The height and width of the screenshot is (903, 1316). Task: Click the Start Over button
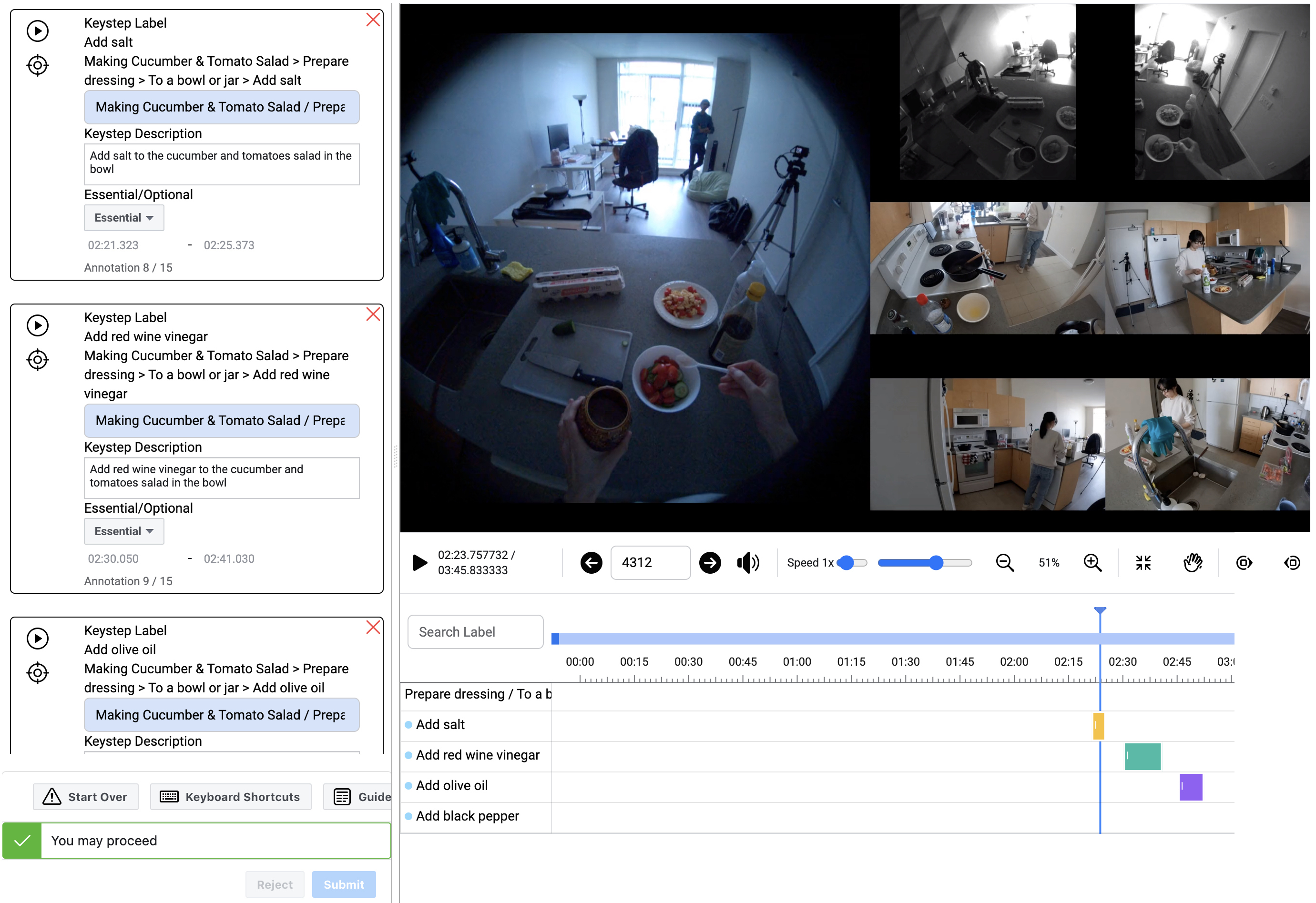[85, 797]
